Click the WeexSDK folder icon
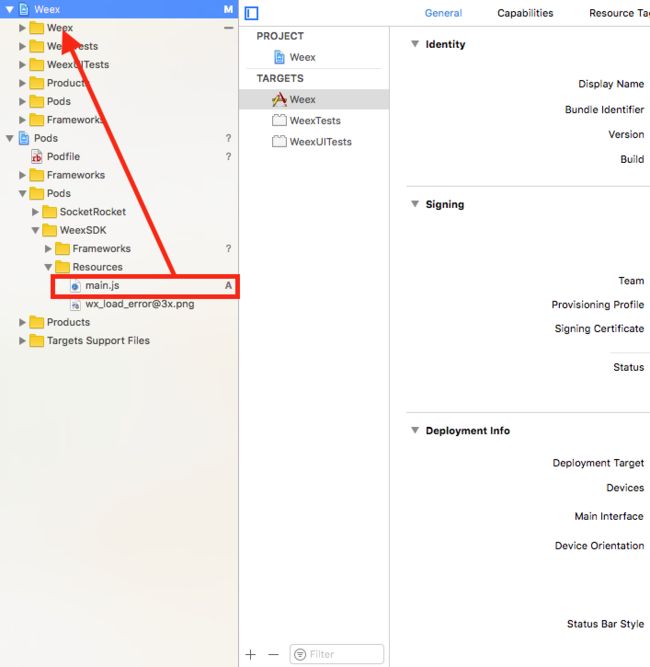 (x=49, y=230)
